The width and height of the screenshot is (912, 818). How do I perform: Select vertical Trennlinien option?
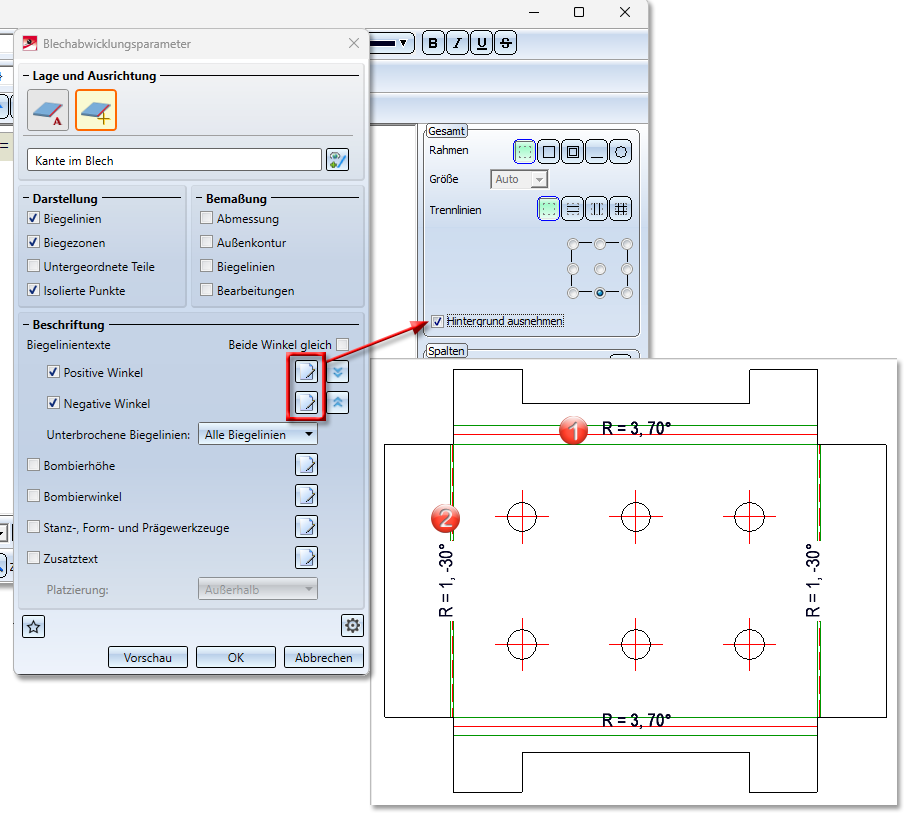pos(597,209)
